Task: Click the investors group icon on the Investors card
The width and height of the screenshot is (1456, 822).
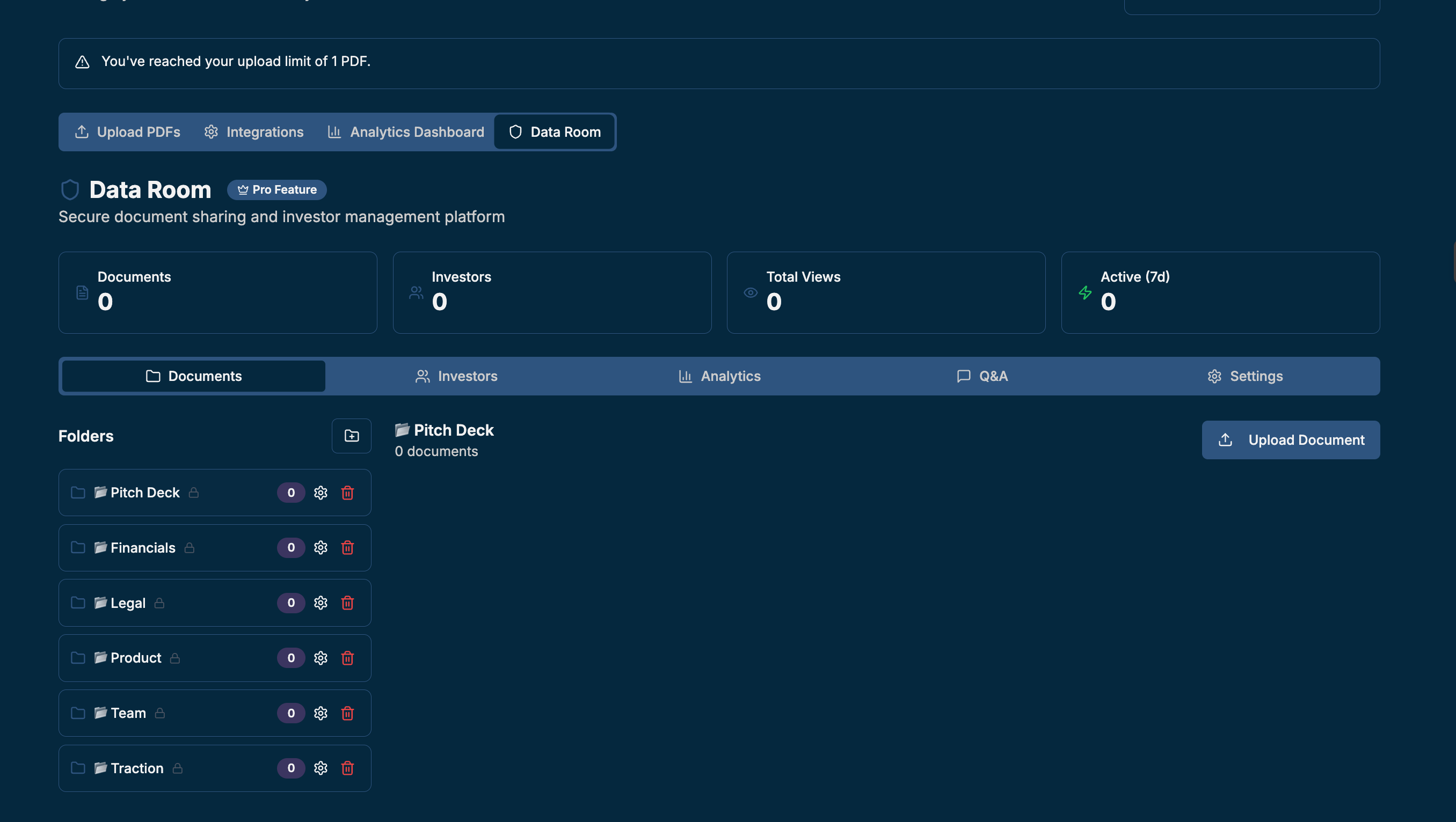Action: click(416, 292)
